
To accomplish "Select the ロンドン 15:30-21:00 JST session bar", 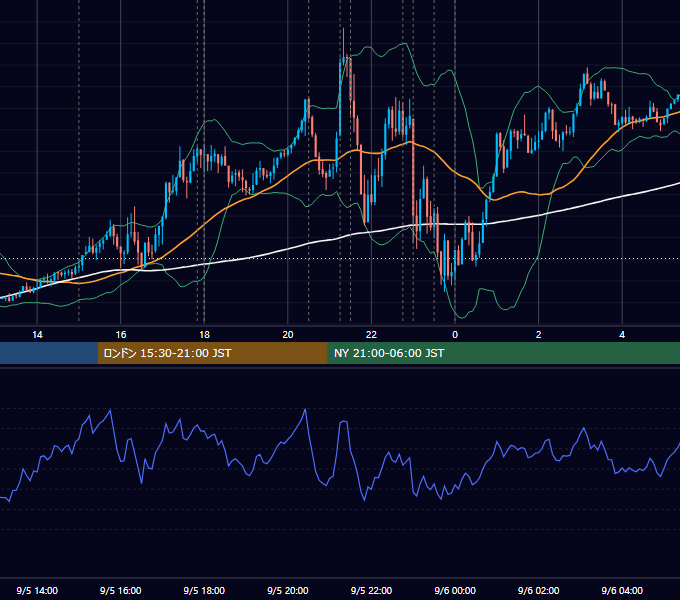I will coord(212,353).
